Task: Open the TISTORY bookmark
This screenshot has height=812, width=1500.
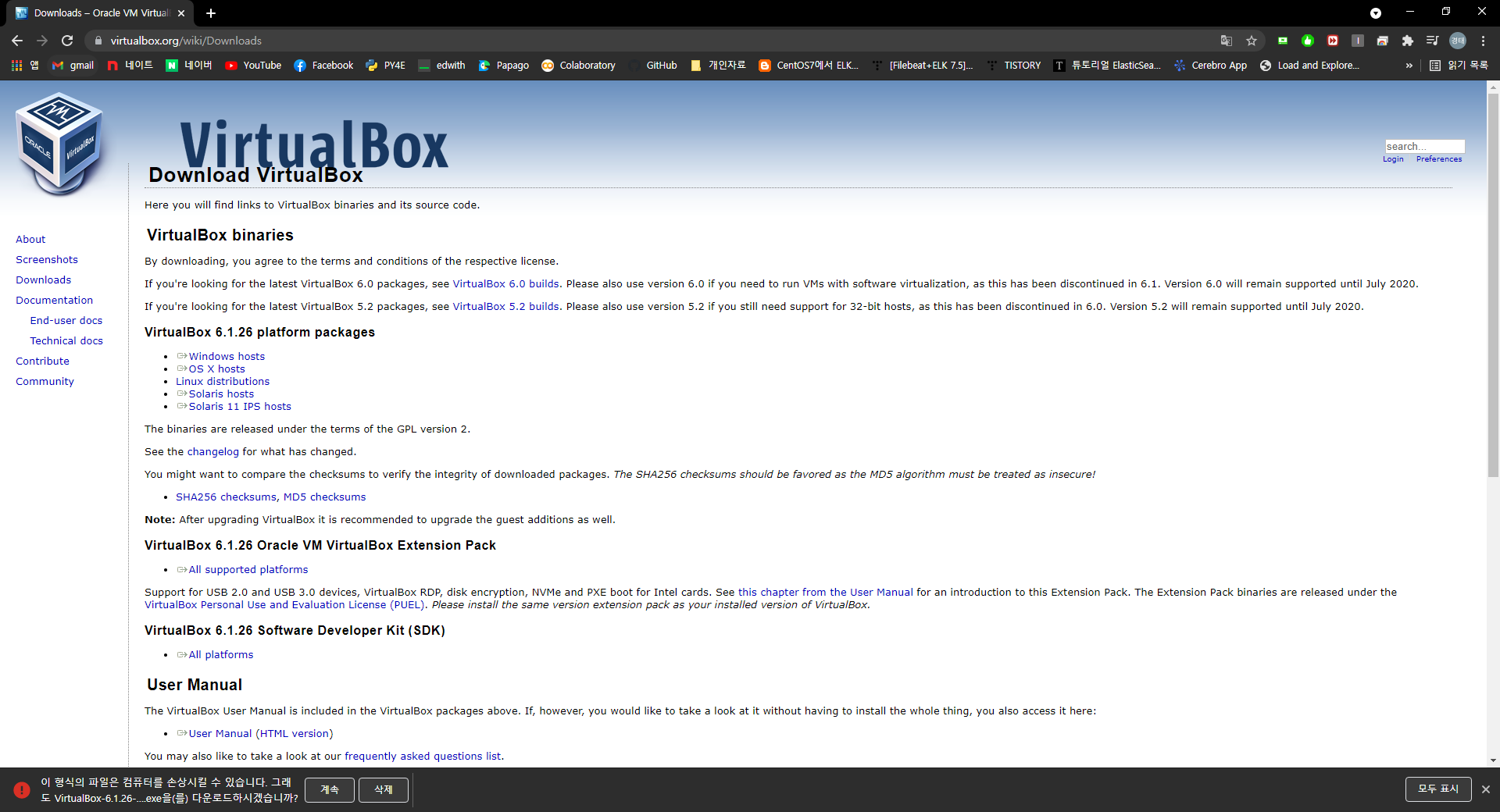Action: [1013, 66]
